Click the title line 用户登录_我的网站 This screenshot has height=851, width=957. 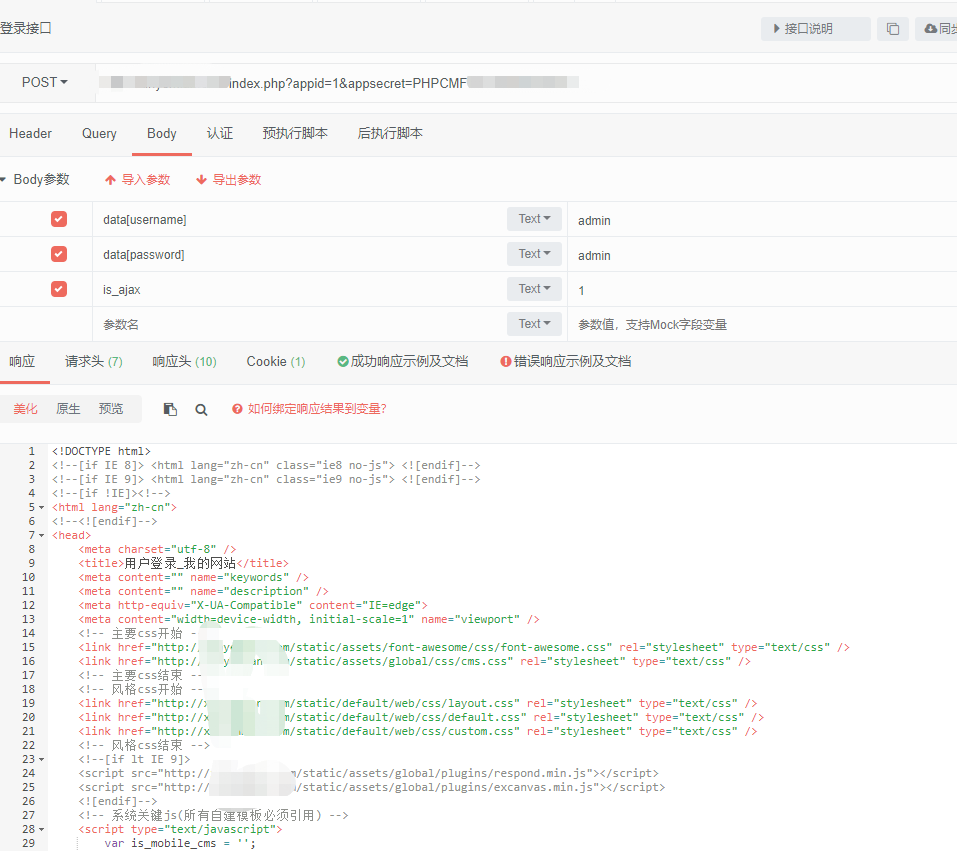(183, 563)
